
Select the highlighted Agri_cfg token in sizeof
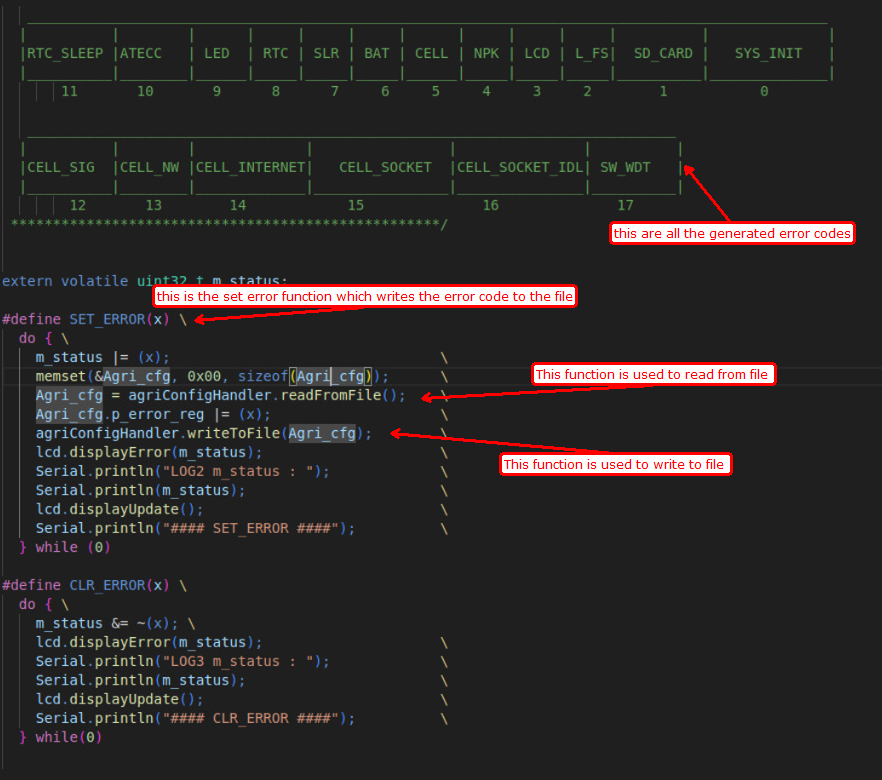[332, 376]
